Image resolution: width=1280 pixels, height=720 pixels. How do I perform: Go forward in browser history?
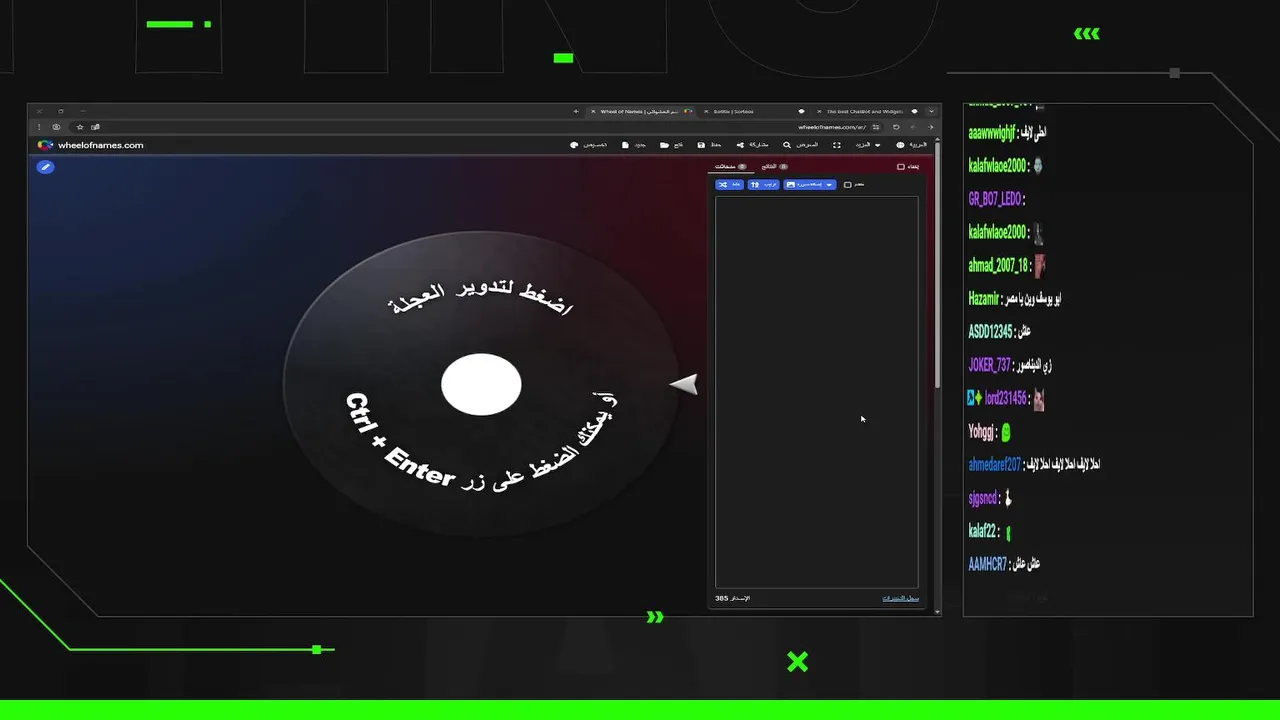pyautogui.click(x=913, y=127)
